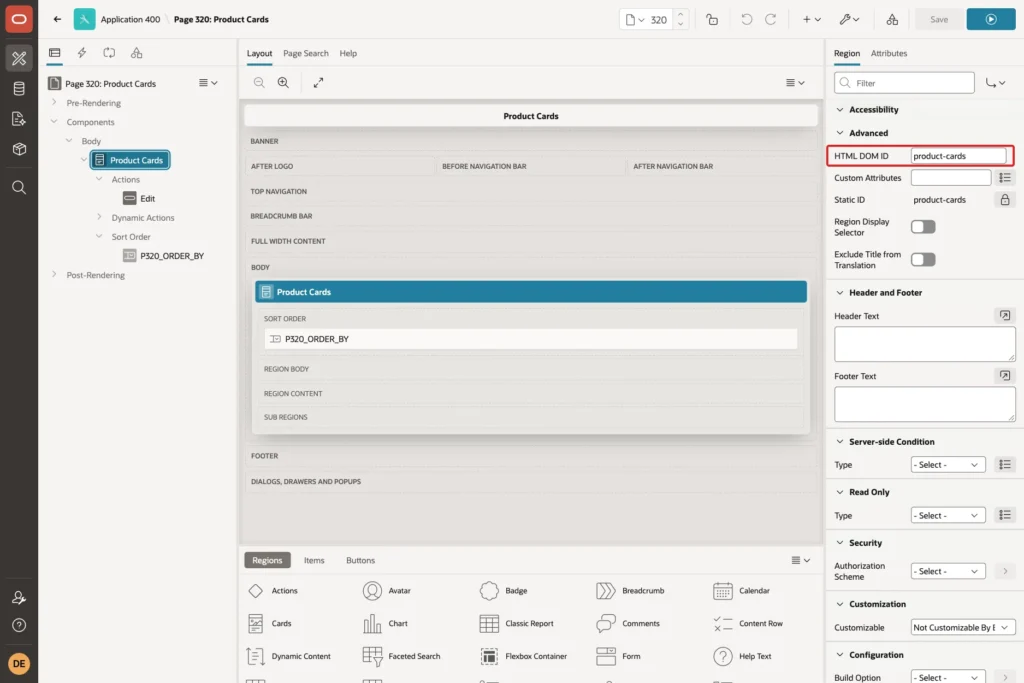
Task: Click the lock page icon in toolbar
Action: click(x=712, y=20)
